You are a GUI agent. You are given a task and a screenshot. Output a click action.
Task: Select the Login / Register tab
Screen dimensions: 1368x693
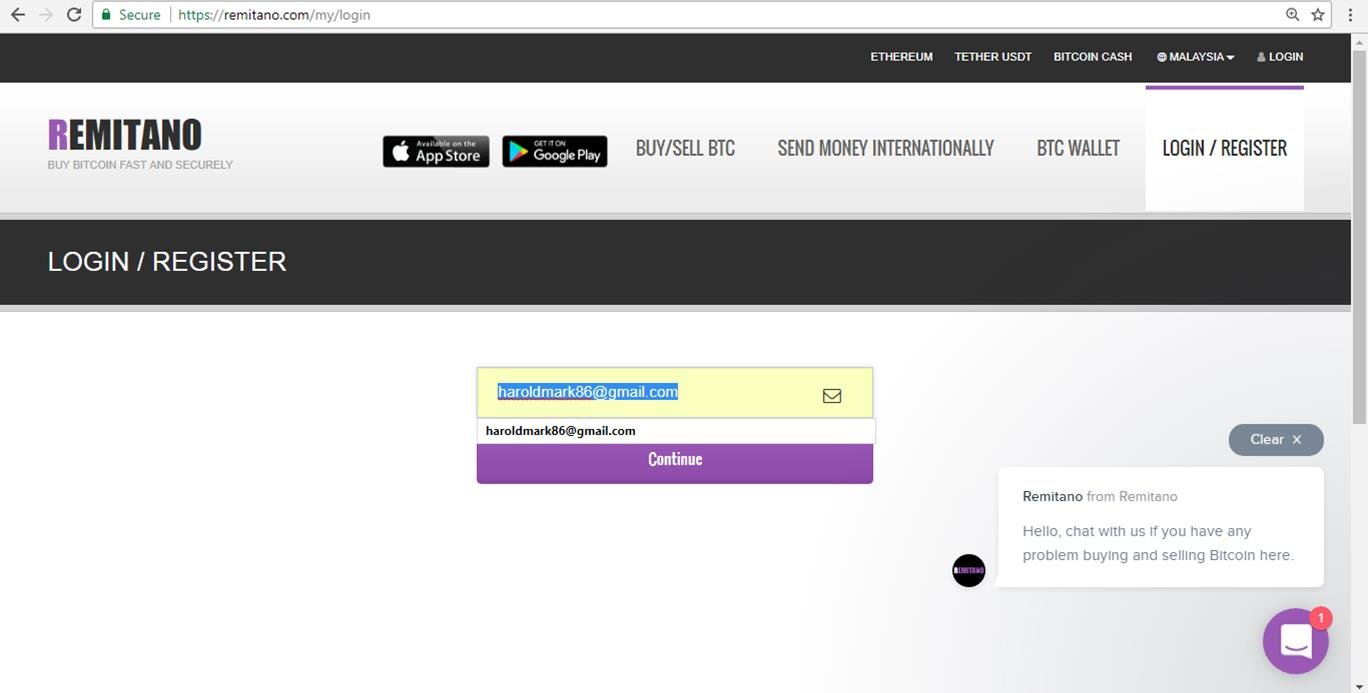pos(1224,148)
